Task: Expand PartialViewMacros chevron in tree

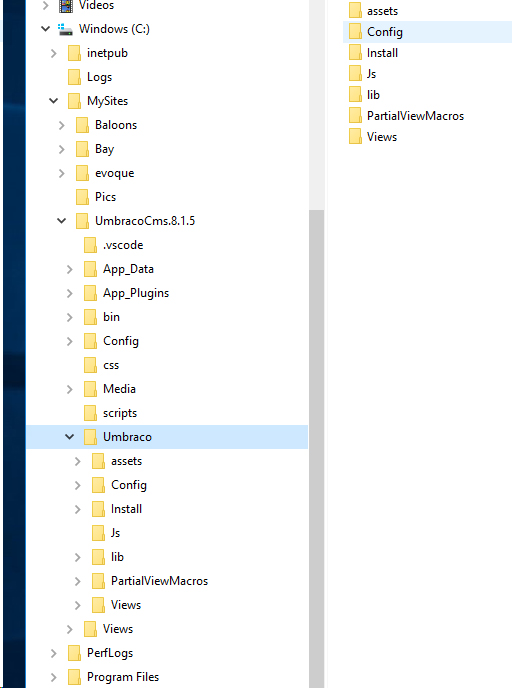Action: click(x=78, y=581)
